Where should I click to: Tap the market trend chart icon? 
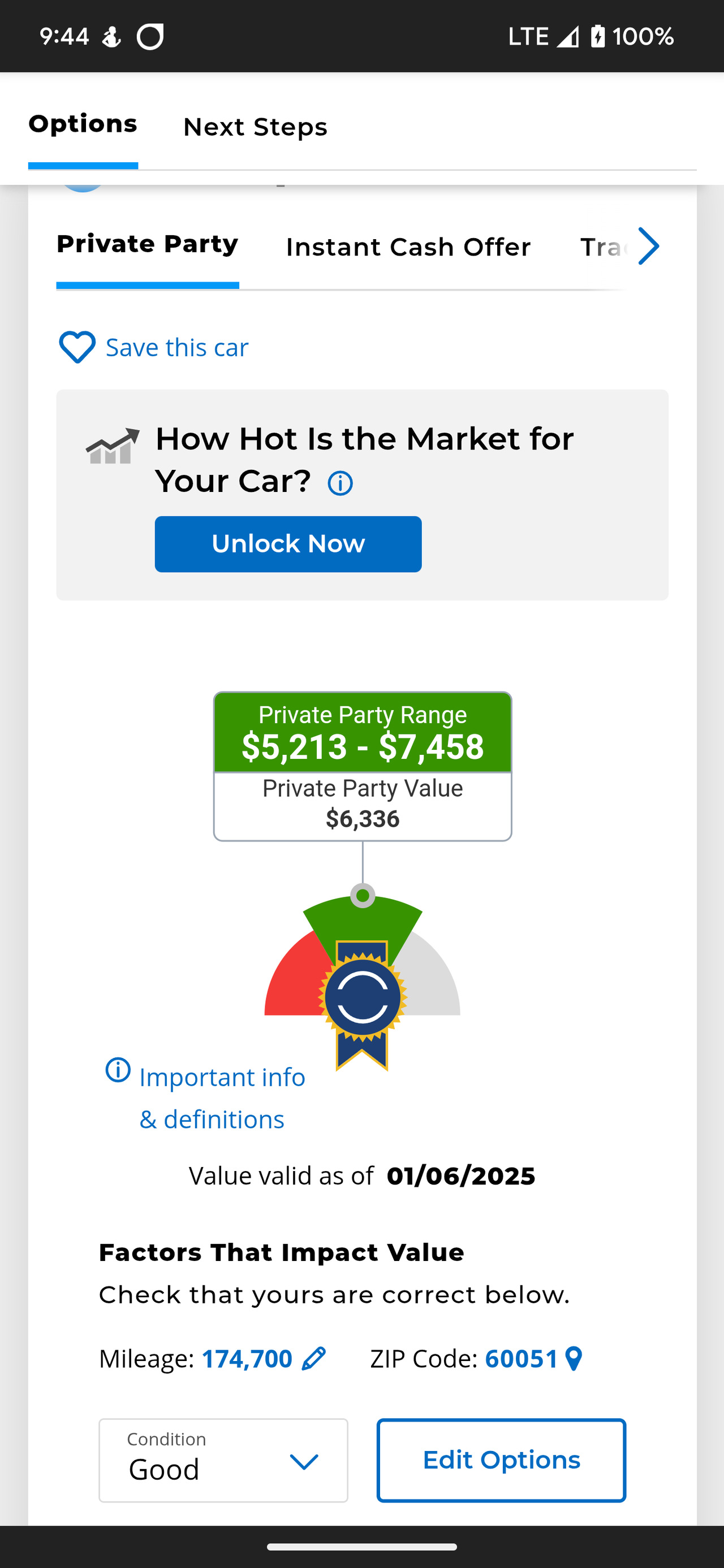(x=113, y=446)
